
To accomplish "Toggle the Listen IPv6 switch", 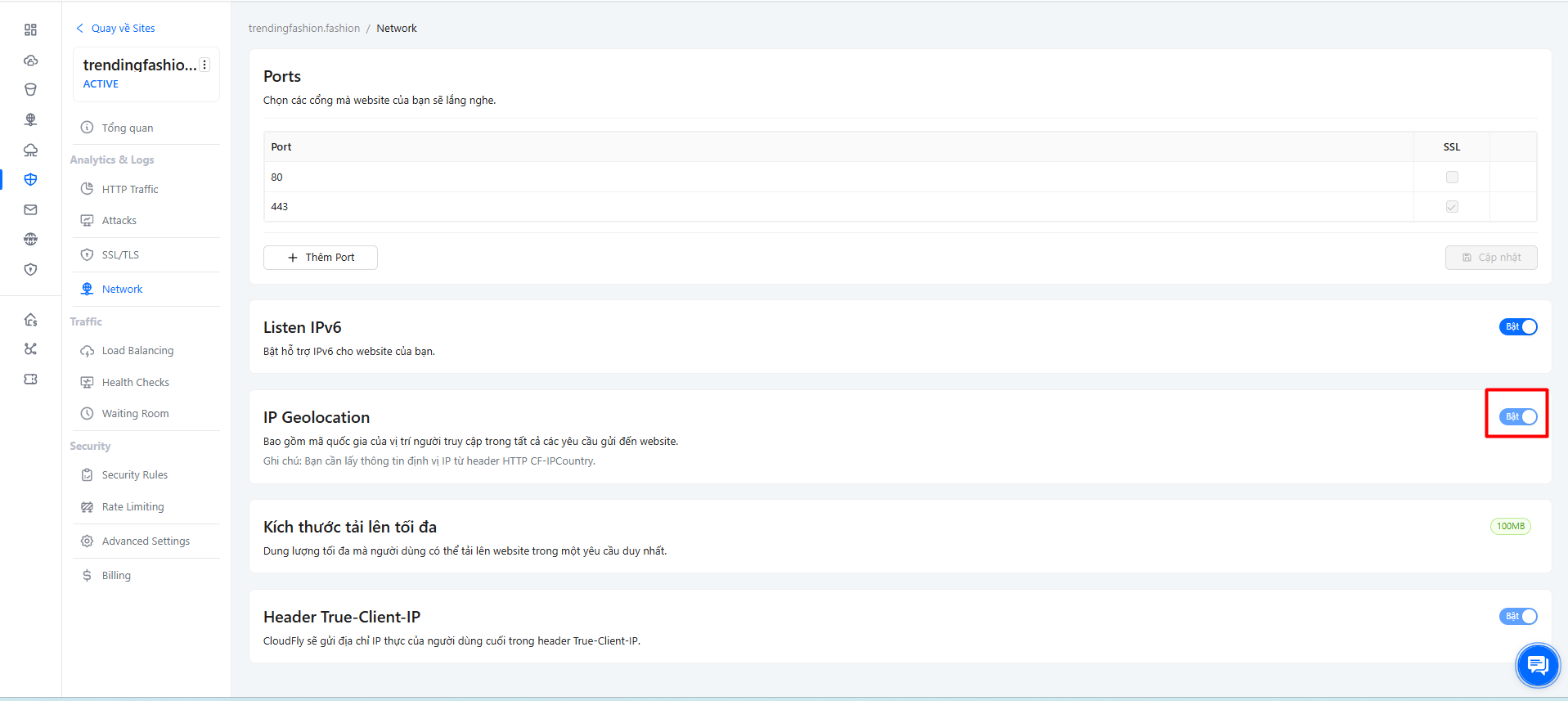I will click(1518, 327).
